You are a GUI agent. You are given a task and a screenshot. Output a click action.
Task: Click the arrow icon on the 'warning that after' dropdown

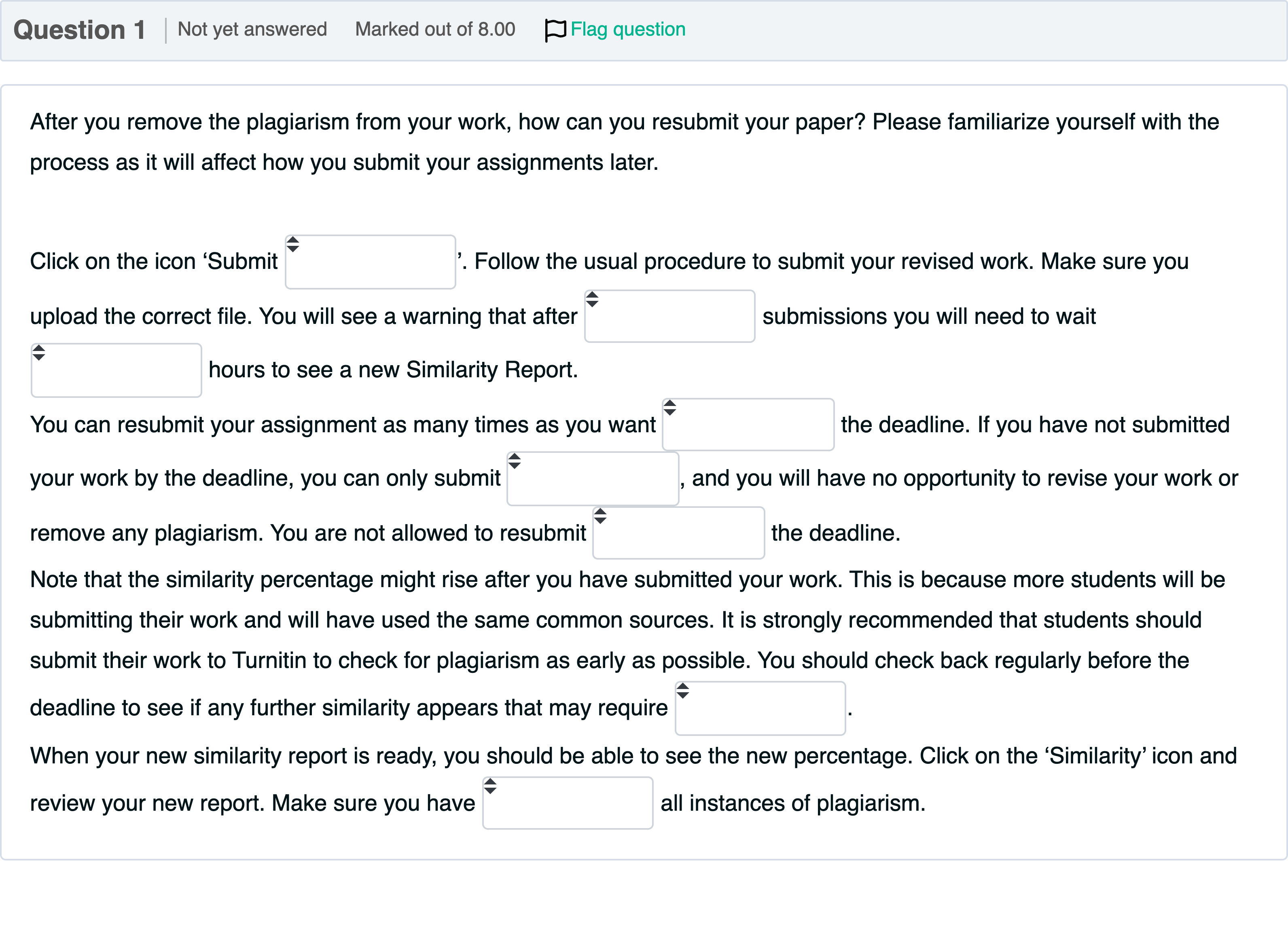click(592, 299)
